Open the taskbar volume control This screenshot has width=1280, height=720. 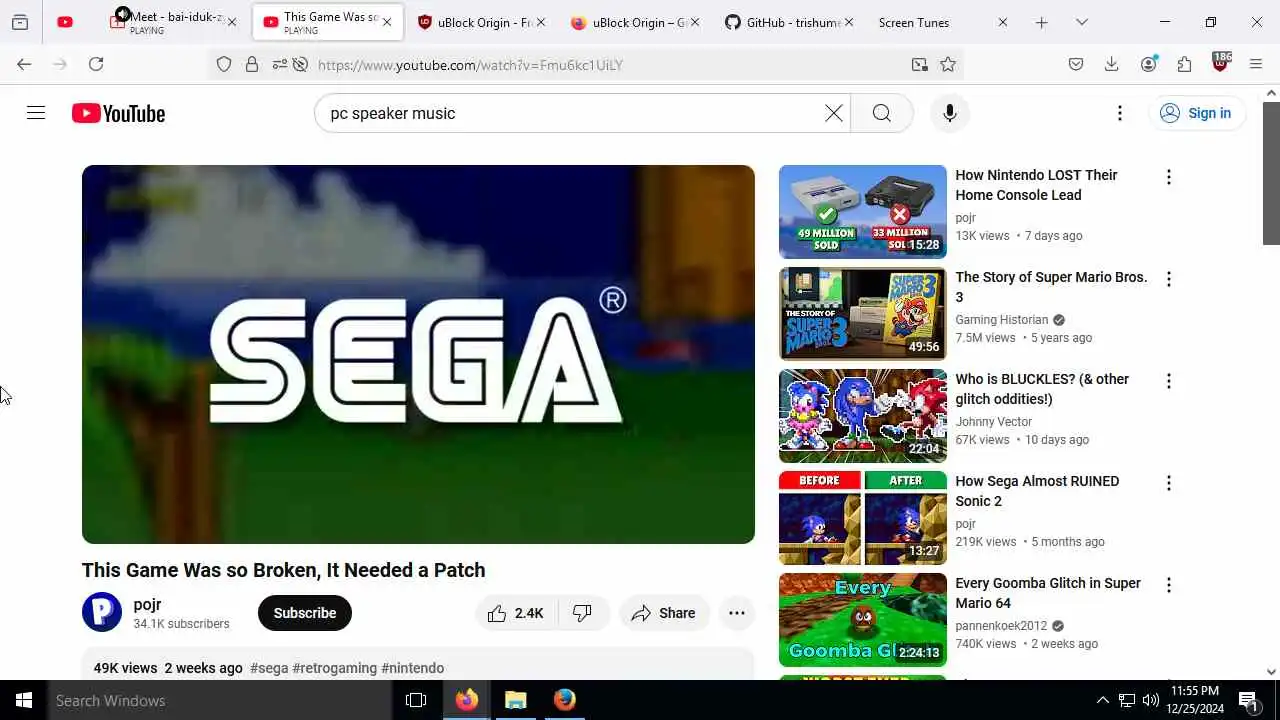(x=1151, y=700)
